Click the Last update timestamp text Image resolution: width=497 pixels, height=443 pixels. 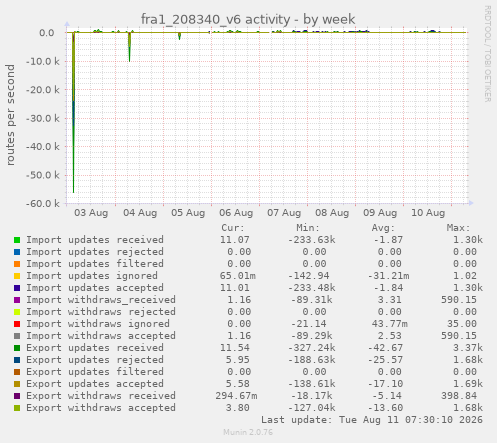(x=372, y=420)
